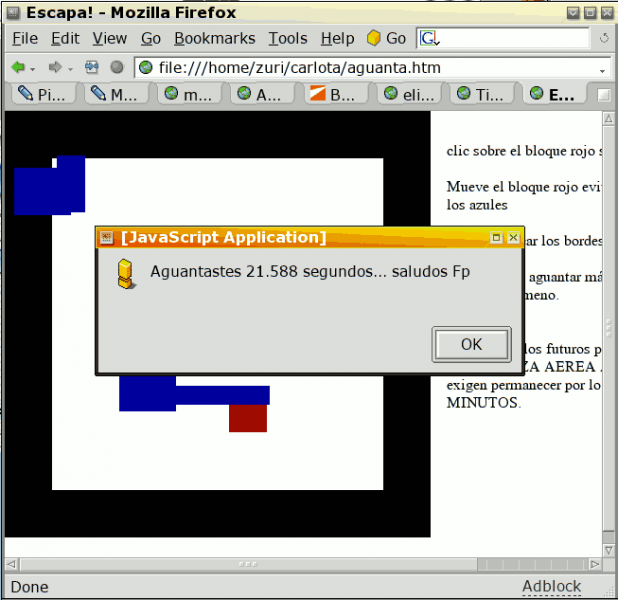Click the new tab icon right of tabs

pyautogui.click(x=604, y=95)
